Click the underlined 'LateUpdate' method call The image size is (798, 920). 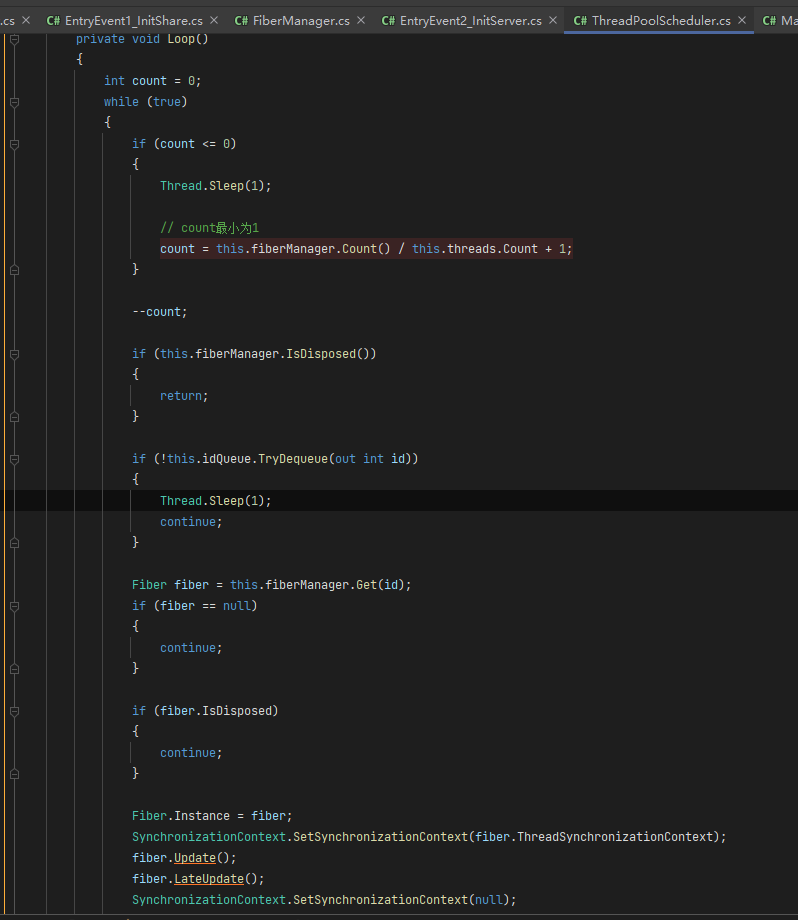[x=209, y=879]
